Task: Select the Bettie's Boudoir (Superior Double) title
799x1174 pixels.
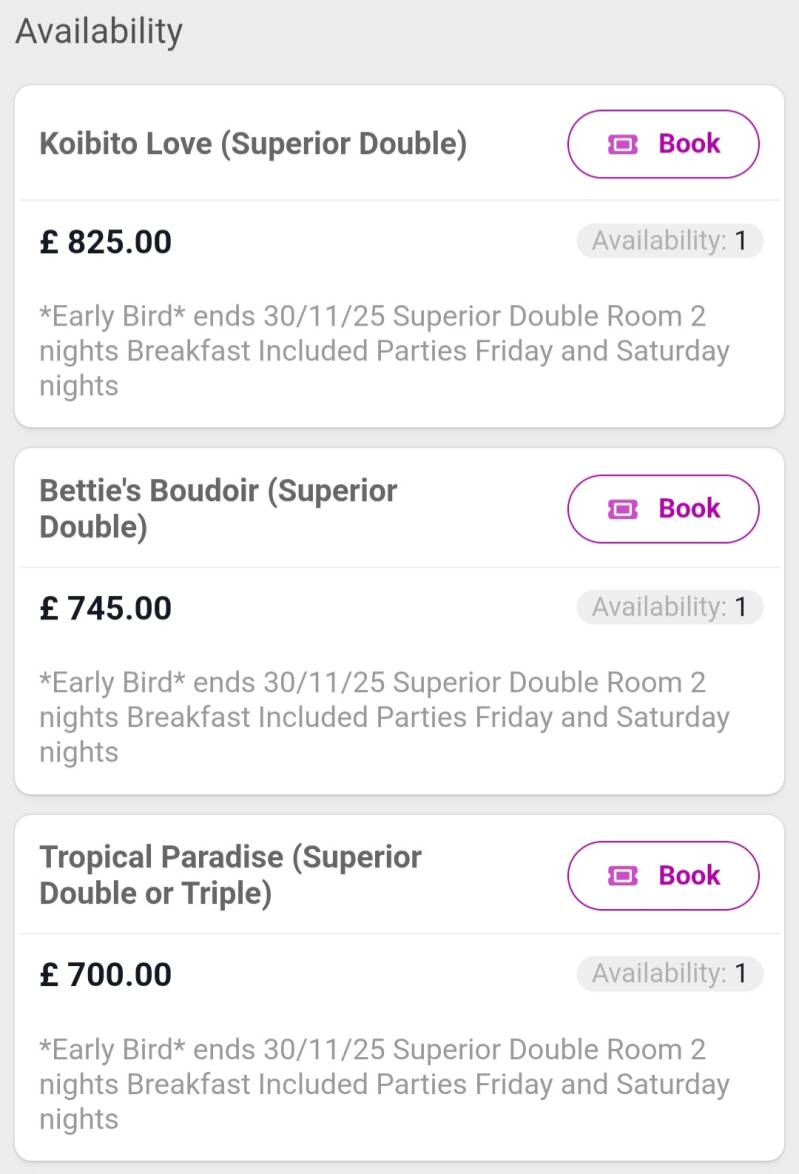Action: (218, 509)
